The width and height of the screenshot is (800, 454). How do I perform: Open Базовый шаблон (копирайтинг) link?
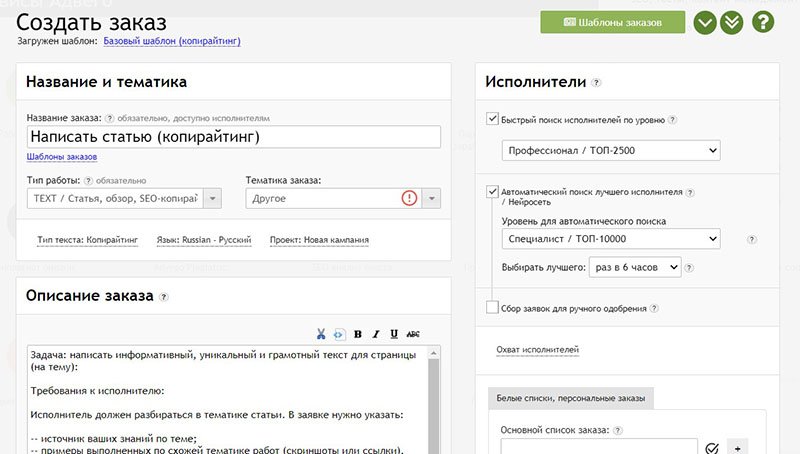[172, 41]
